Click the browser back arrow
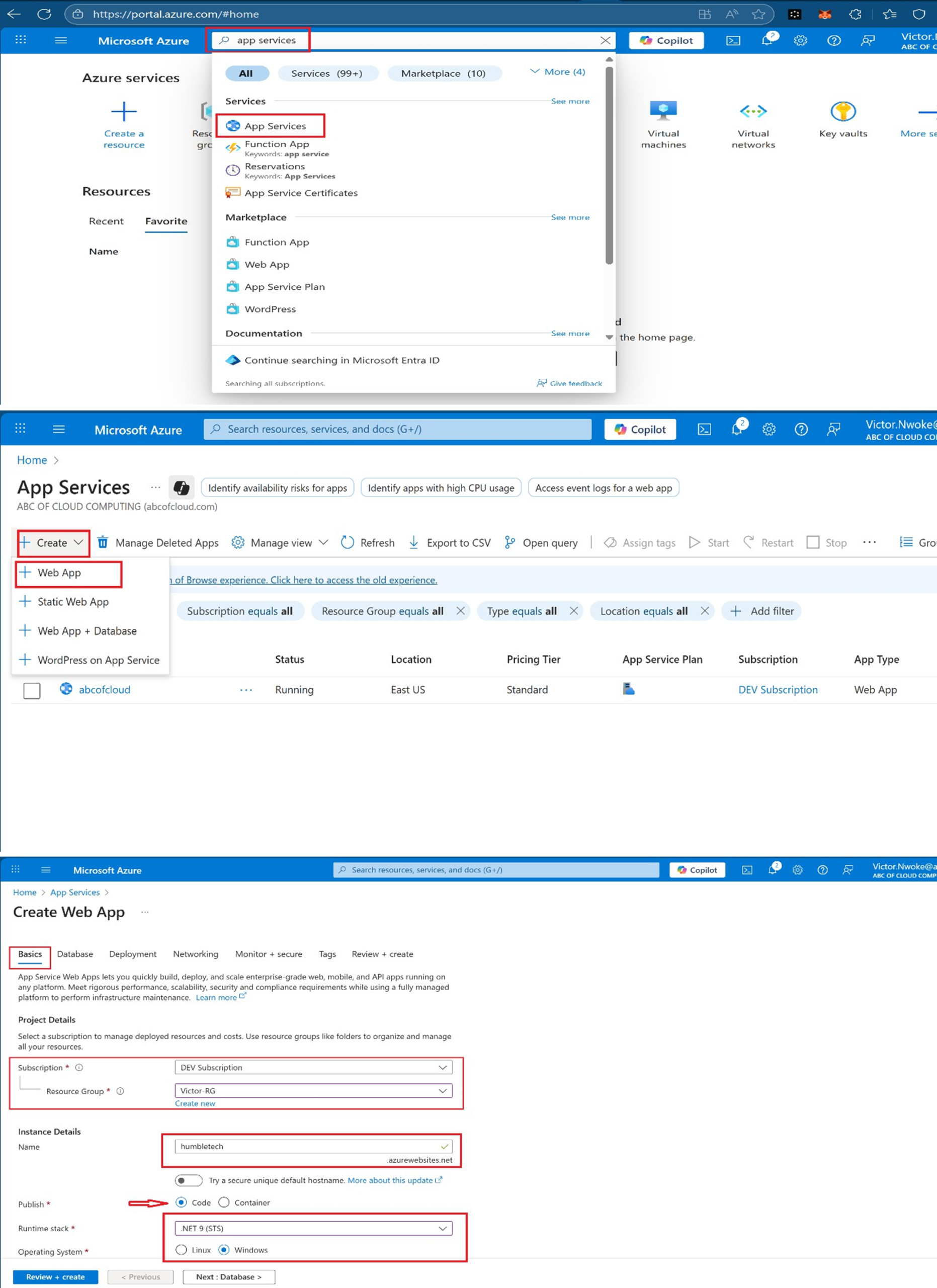 [x=14, y=14]
